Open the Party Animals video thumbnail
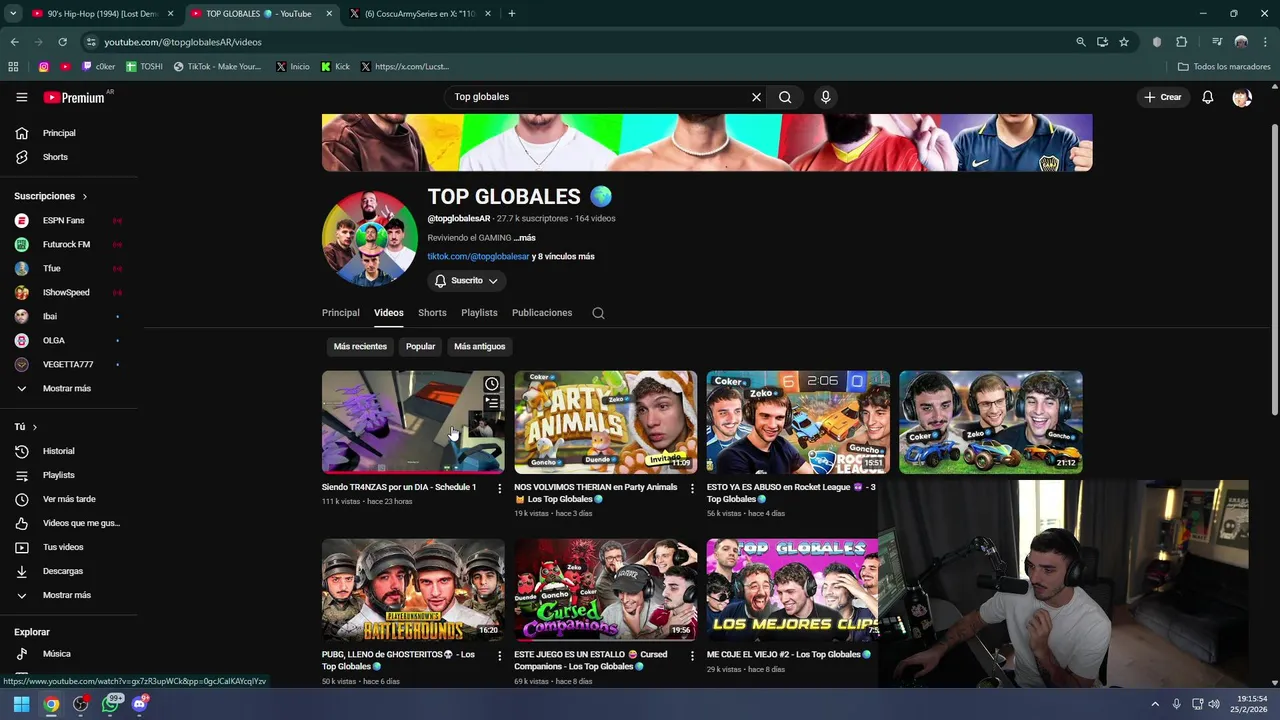The width and height of the screenshot is (1280, 720). [x=605, y=422]
